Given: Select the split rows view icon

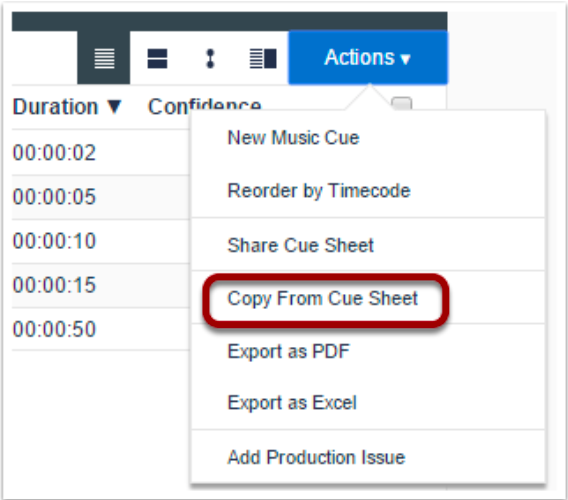Looking at the screenshot, I should click(x=157, y=58).
